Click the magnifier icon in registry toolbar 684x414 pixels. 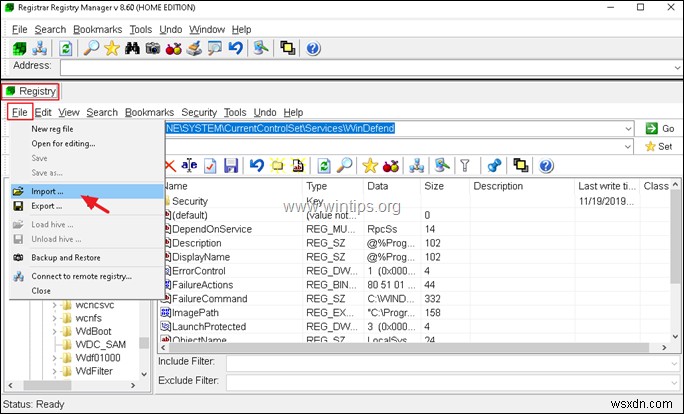(345, 165)
